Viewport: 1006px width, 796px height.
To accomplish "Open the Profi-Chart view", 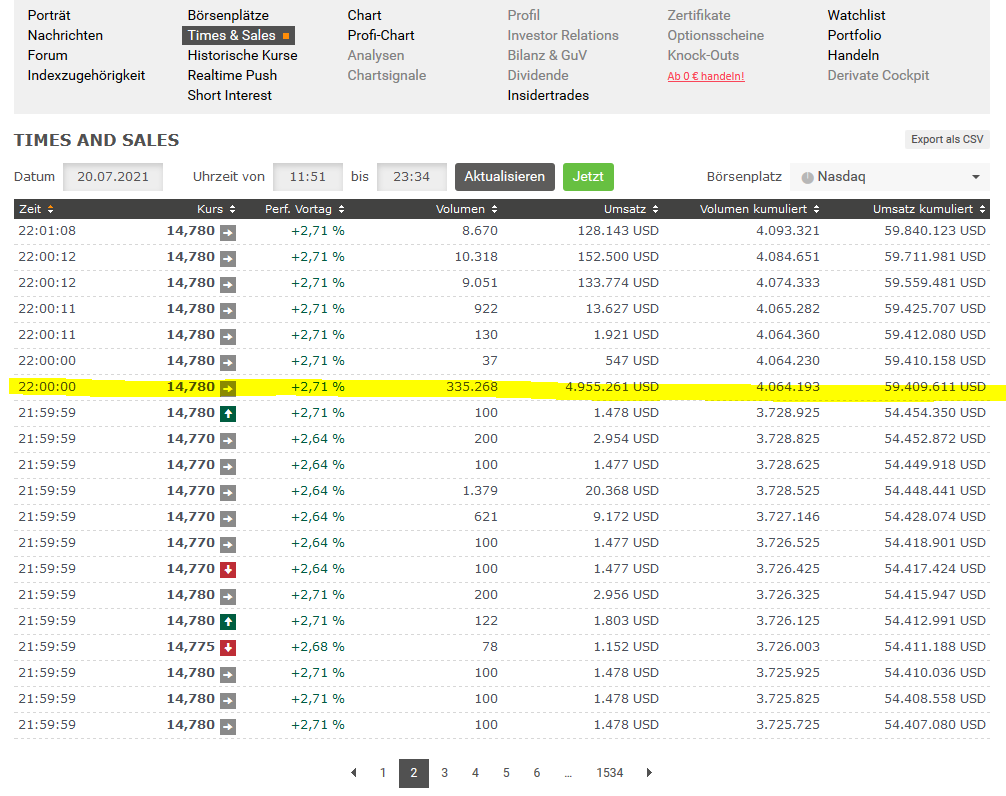I will click(x=381, y=35).
